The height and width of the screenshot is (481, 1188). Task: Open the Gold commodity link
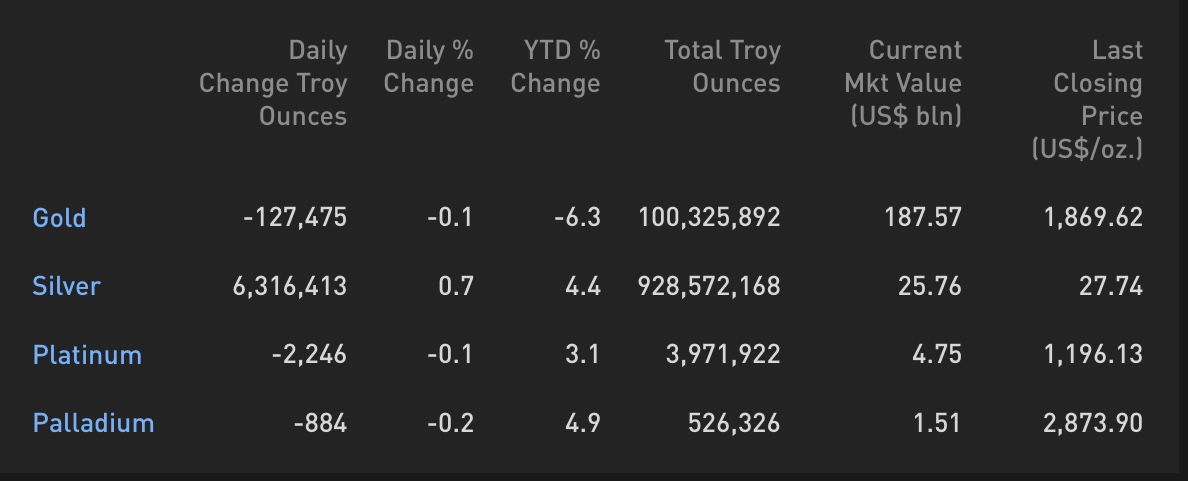(x=59, y=218)
